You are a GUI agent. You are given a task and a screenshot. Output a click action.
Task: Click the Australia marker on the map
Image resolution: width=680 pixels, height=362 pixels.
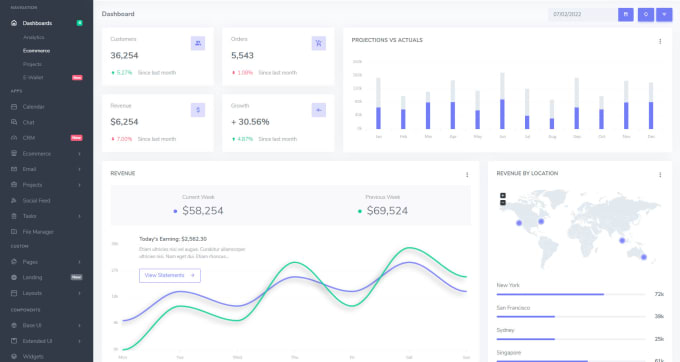point(644,257)
